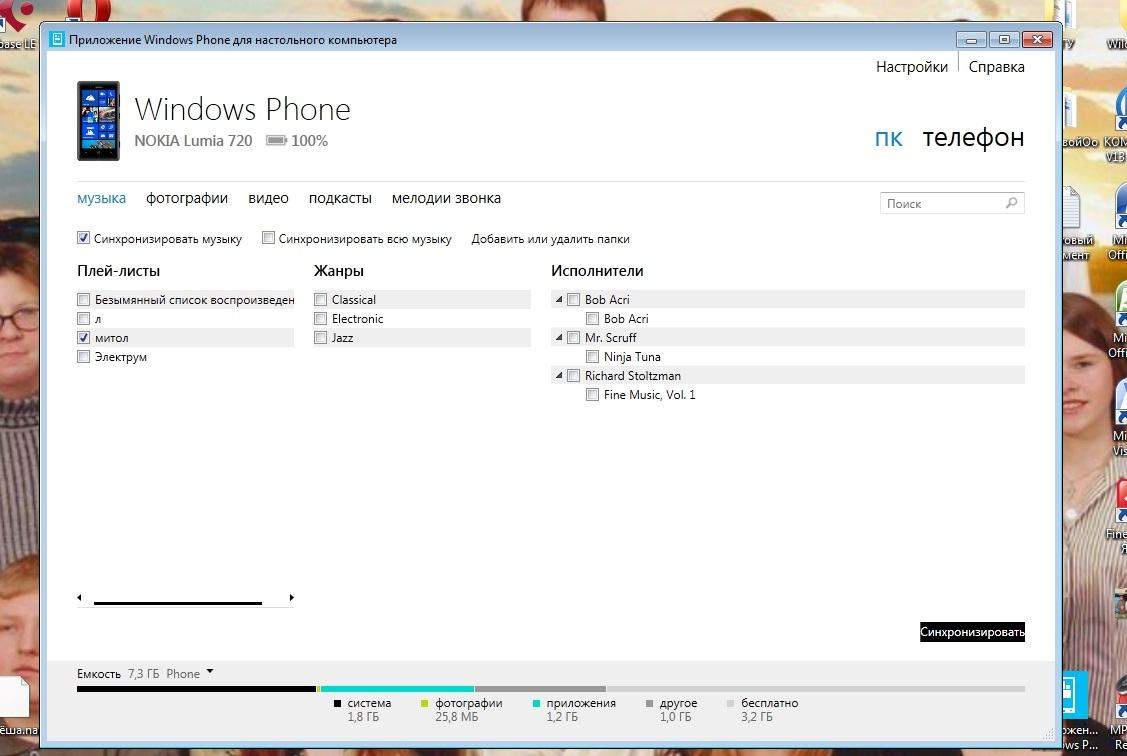Screen dimensions: 1127x756
Task: Enable Синхронизировать всю музыку checkbox
Action: (x=268, y=239)
